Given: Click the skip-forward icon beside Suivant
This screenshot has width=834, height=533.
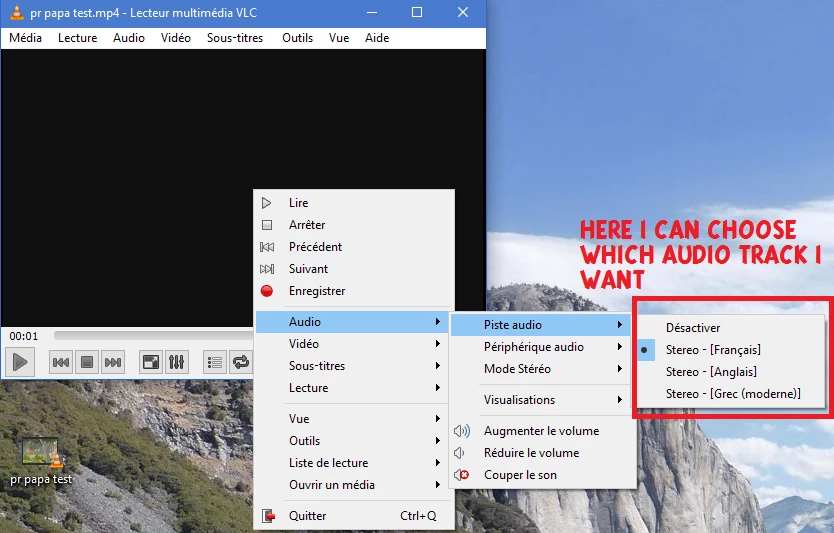Looking at the screenshot, I should (267, 269).
